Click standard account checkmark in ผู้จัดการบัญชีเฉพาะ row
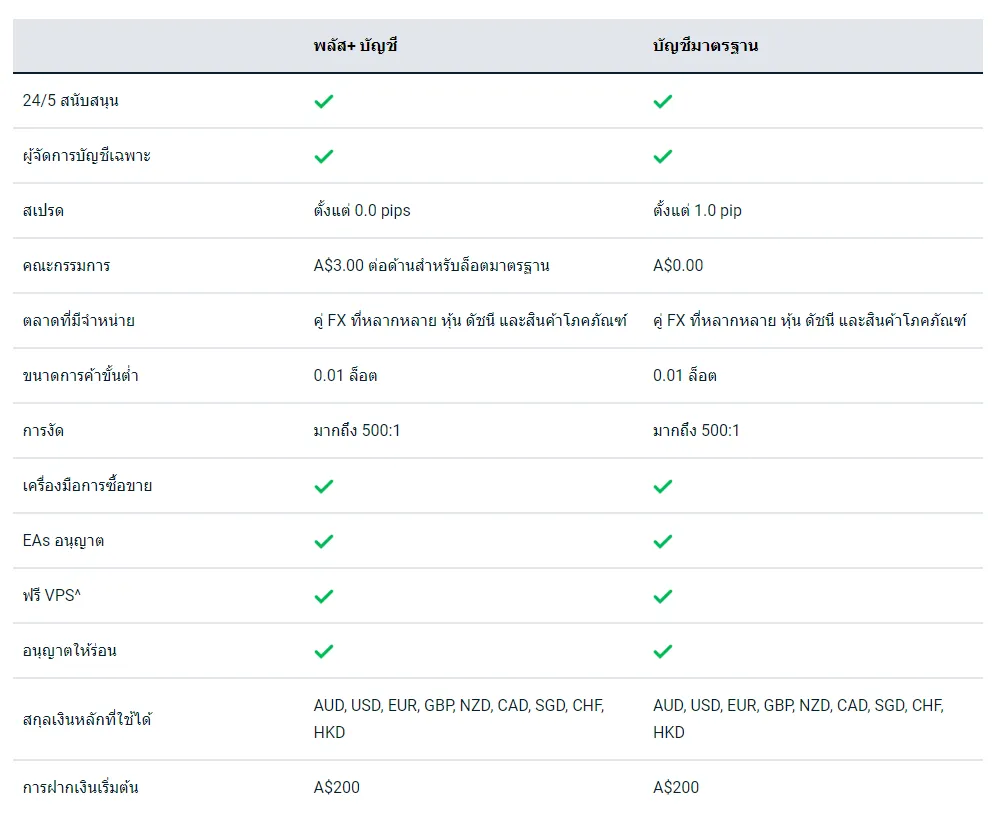994x837 pixels. click(x=662, y=156)
